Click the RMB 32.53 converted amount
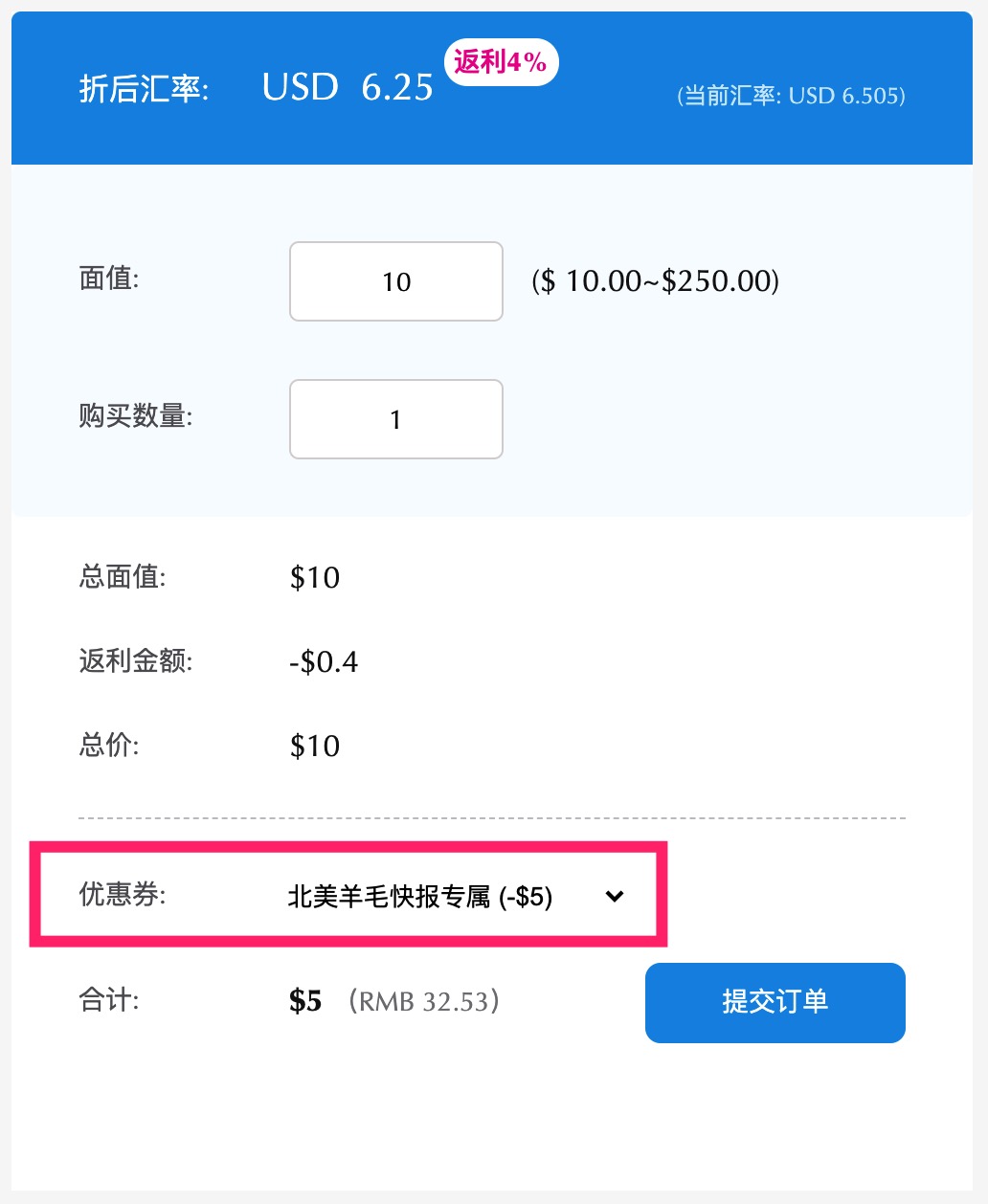Viewport: 988px width, 1204px height. click(425, 1002)
